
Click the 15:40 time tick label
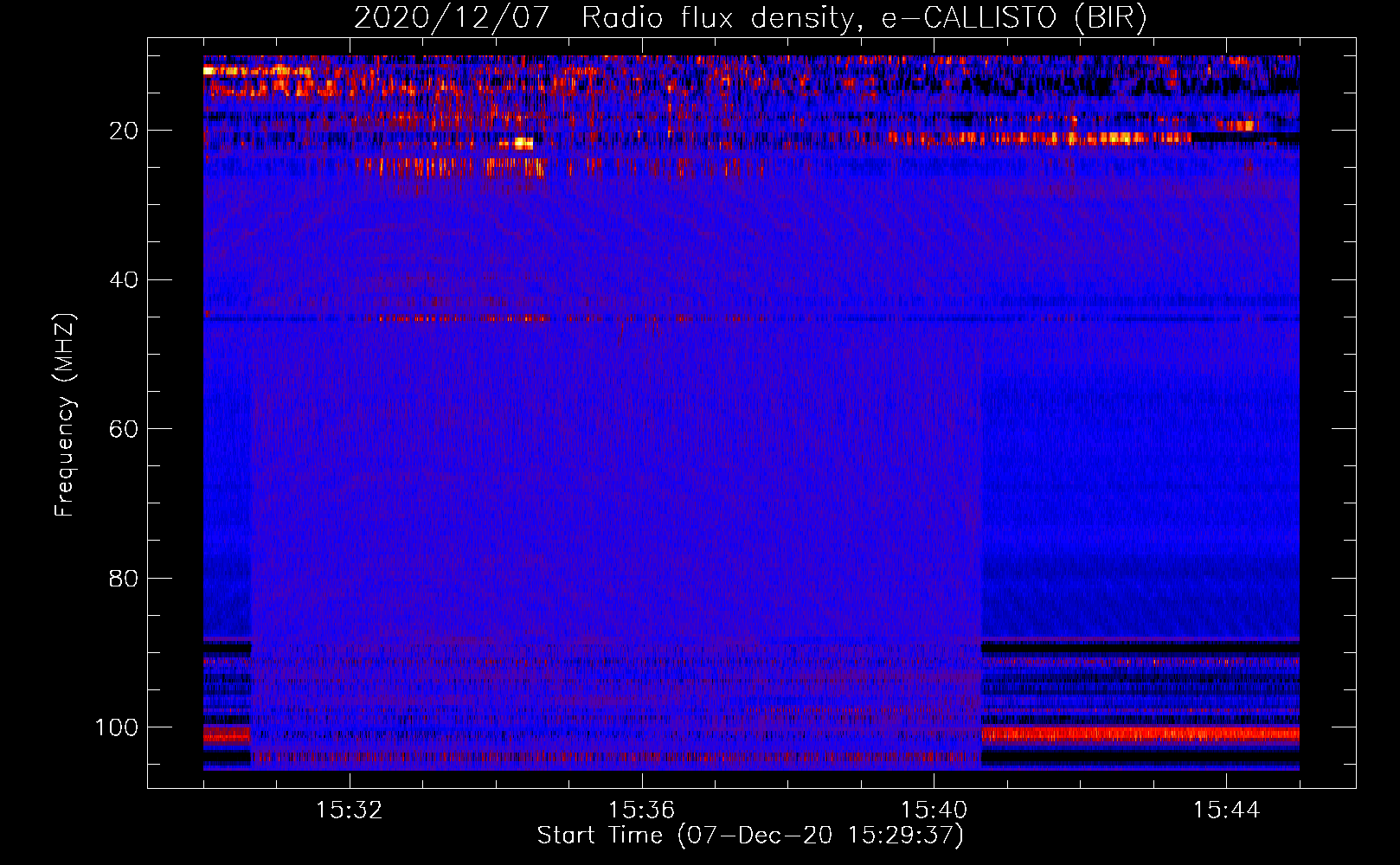[934, 811]
